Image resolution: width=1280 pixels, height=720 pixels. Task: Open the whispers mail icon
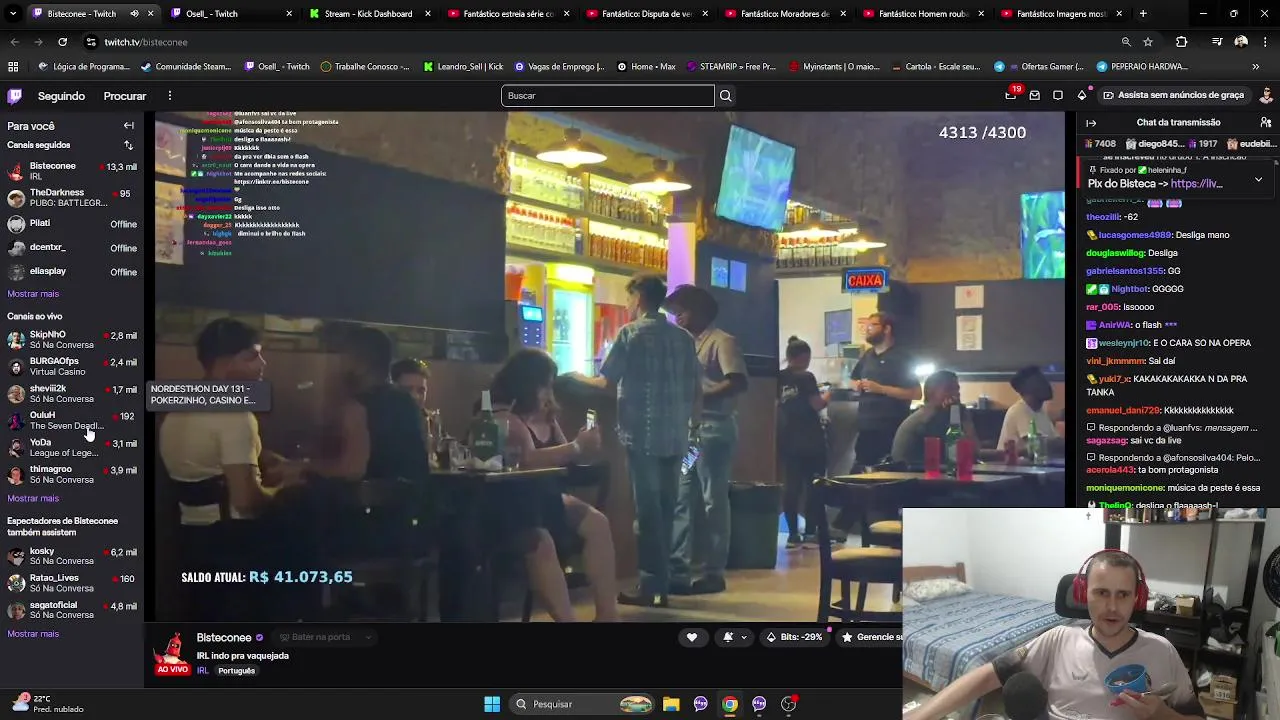(1035, 96)
